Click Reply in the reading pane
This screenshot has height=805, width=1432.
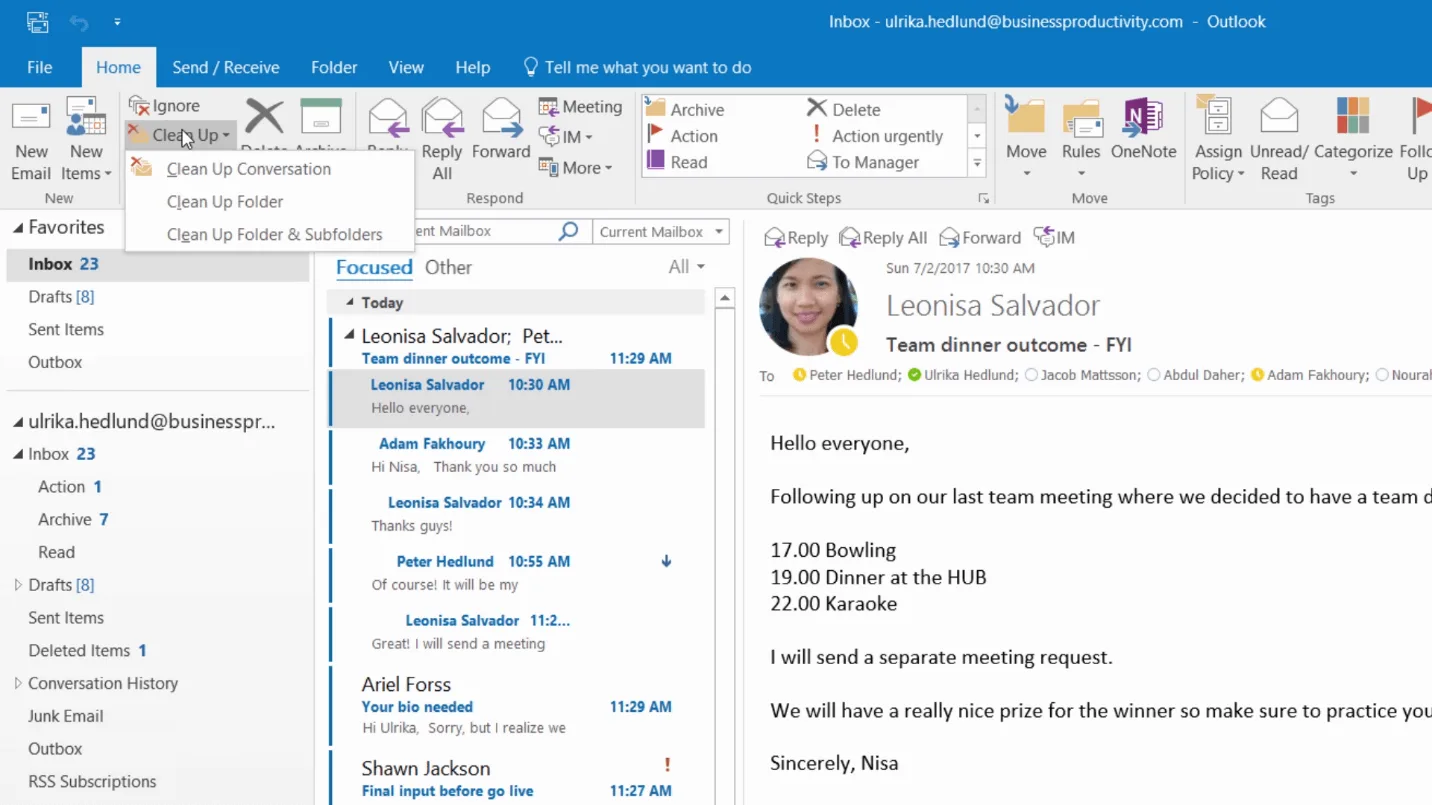click(x=796, y=237)
